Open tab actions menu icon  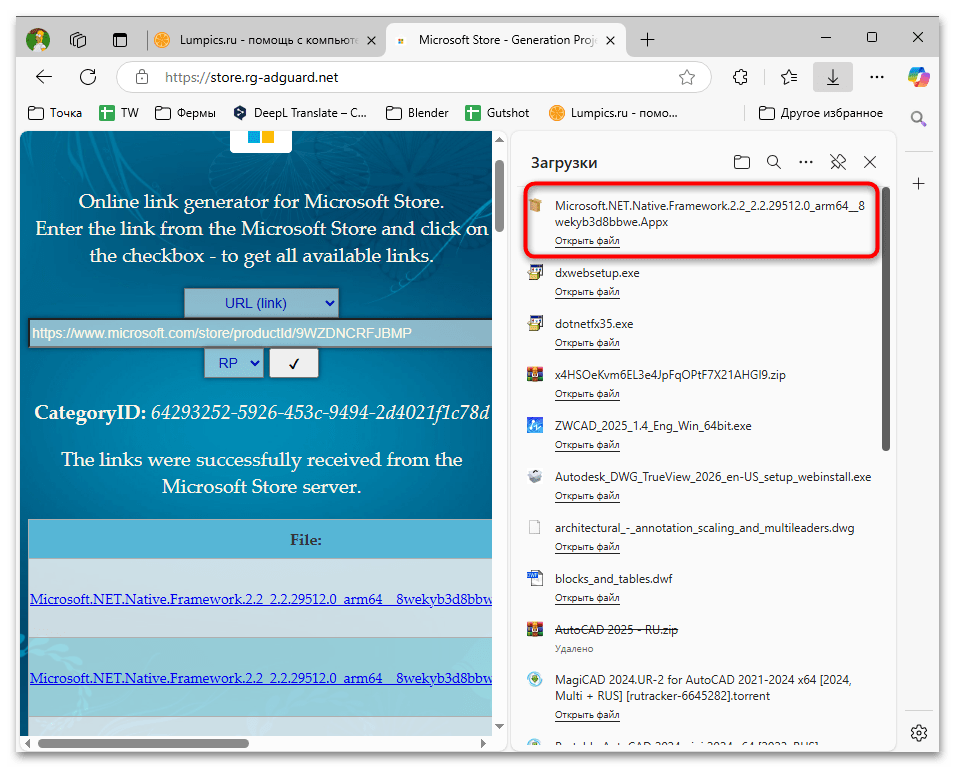pos(120,40)
